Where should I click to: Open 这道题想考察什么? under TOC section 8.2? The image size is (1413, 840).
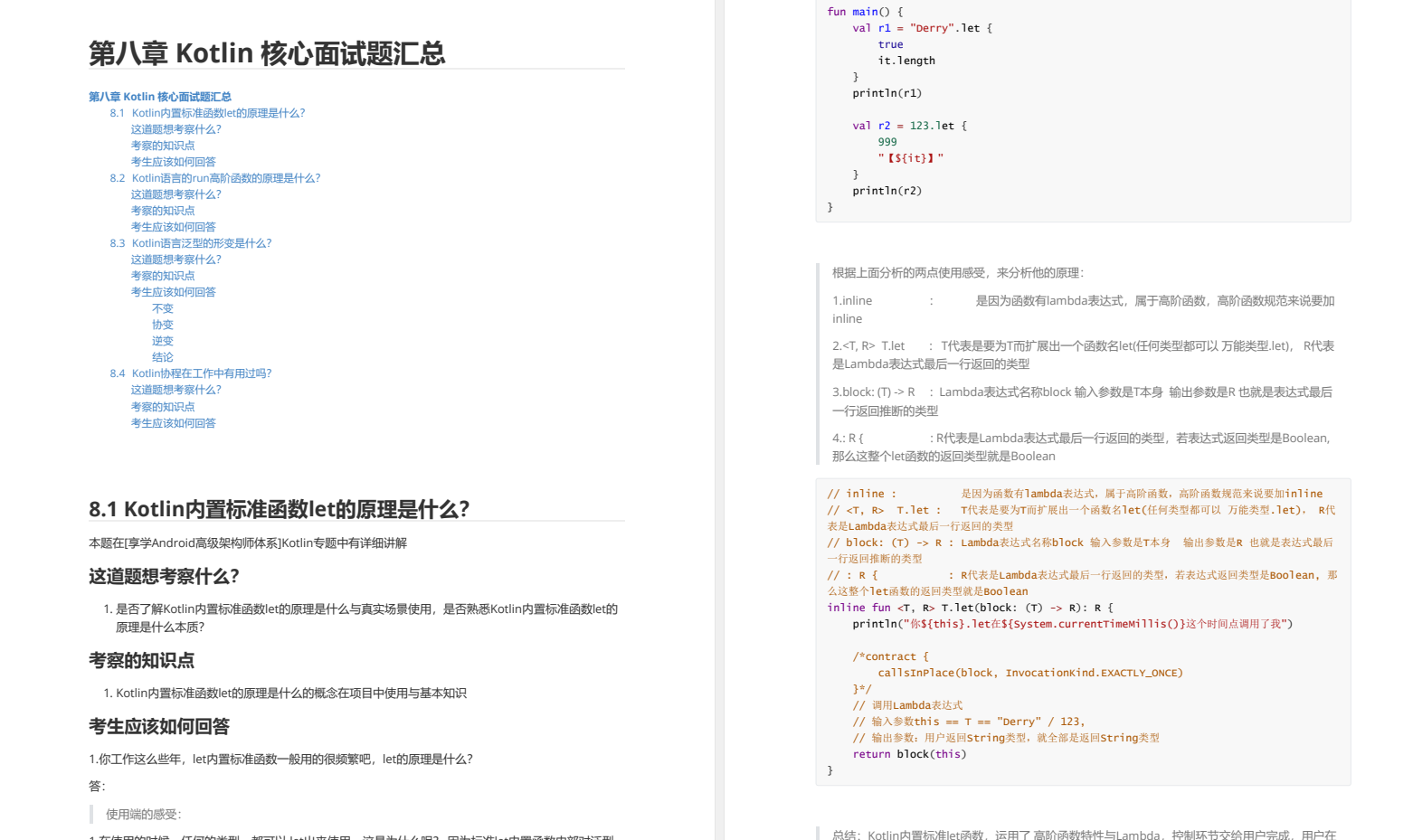(x=175, y=194)
